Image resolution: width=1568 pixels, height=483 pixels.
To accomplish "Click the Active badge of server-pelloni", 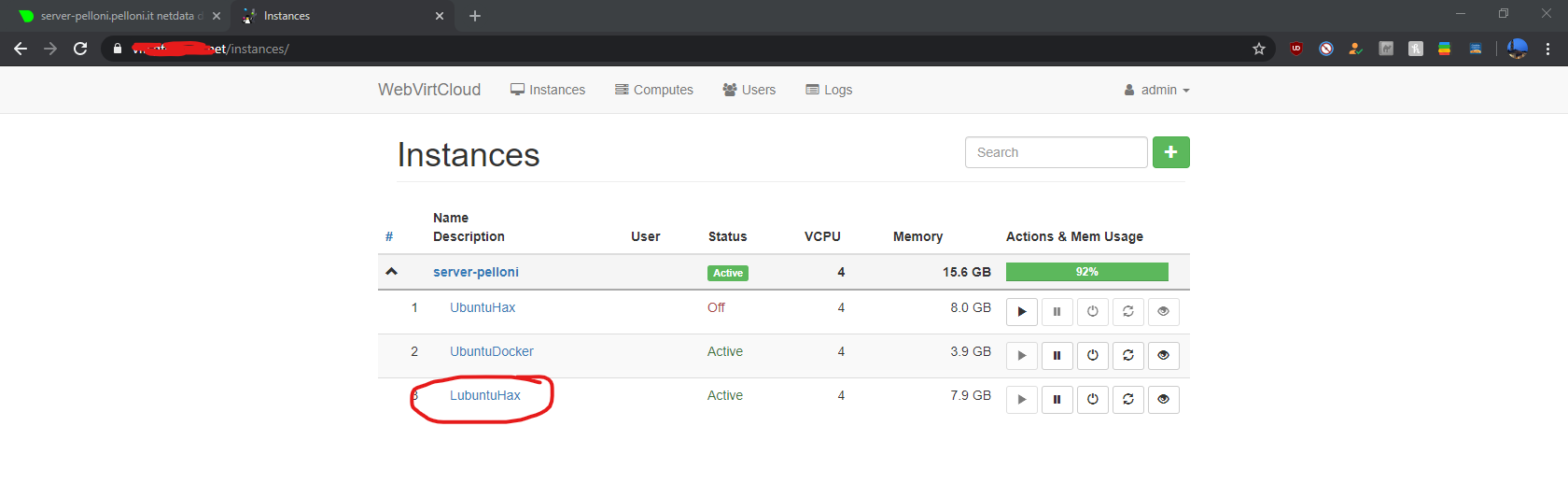I will tap(728, 273).
